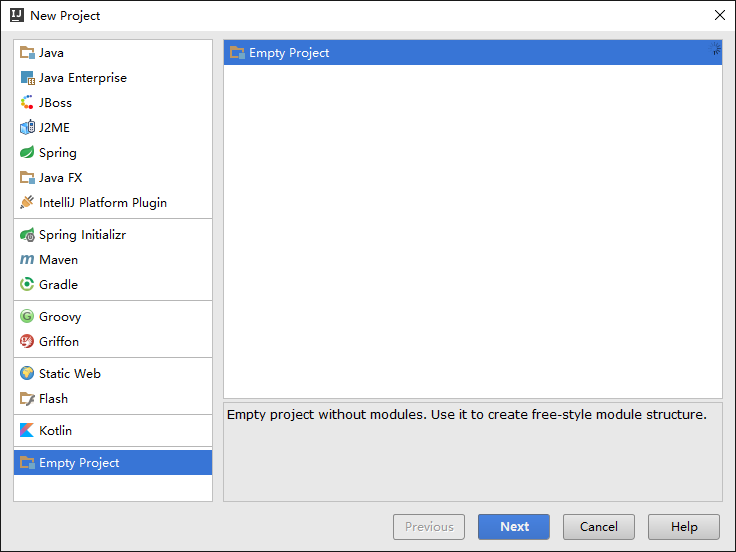This screenshot has height=552, width=736.
Task: Pick the JBoss colorful icon
Action: click(27, 102)
